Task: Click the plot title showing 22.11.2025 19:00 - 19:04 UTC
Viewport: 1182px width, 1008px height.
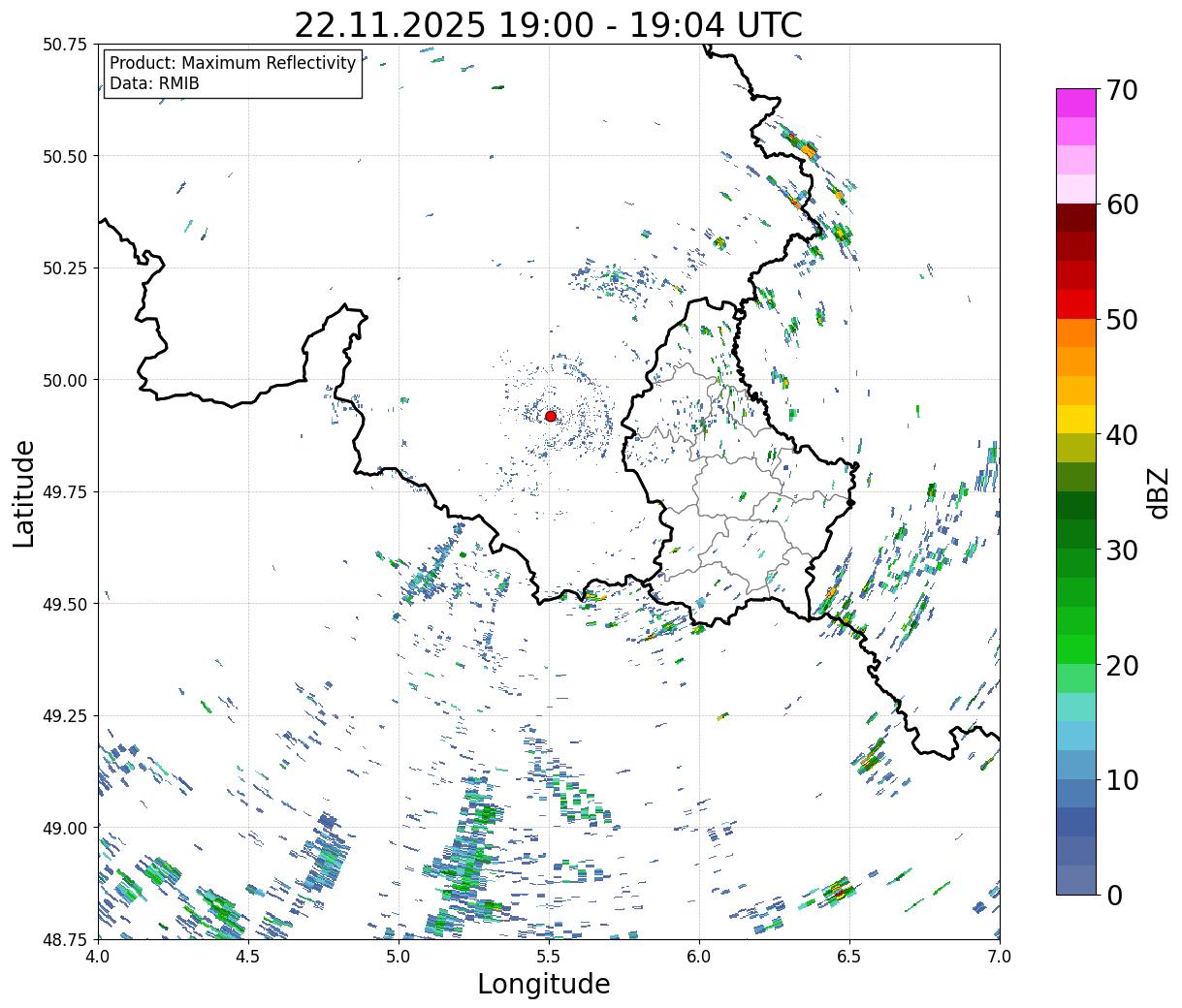Action: pyautogui.click(x=548, y=24)
